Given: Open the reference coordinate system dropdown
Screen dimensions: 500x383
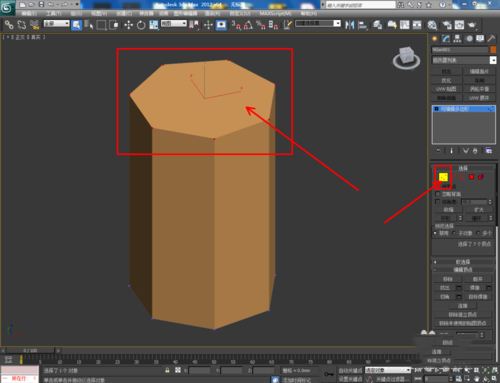Looking at the screenshot, I should 174,24.
